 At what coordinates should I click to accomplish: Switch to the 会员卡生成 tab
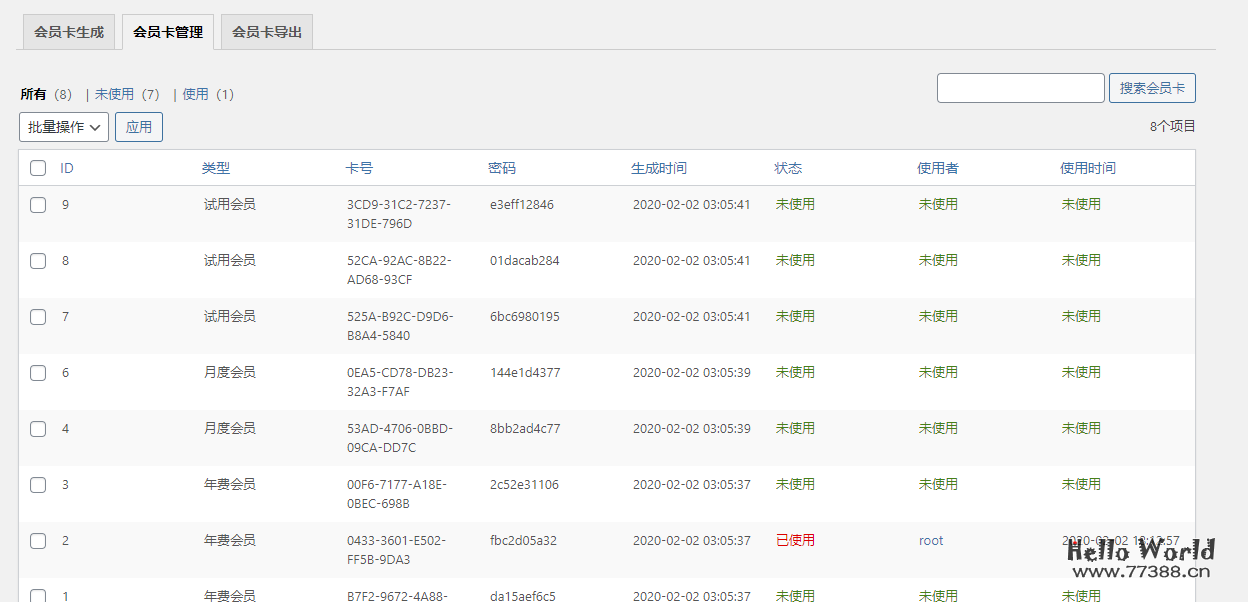[x=68, y=31]
